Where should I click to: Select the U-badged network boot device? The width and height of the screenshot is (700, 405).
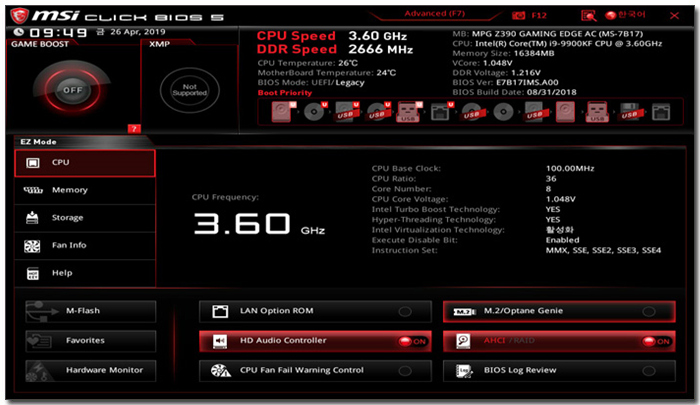click(x=442, y=112)
